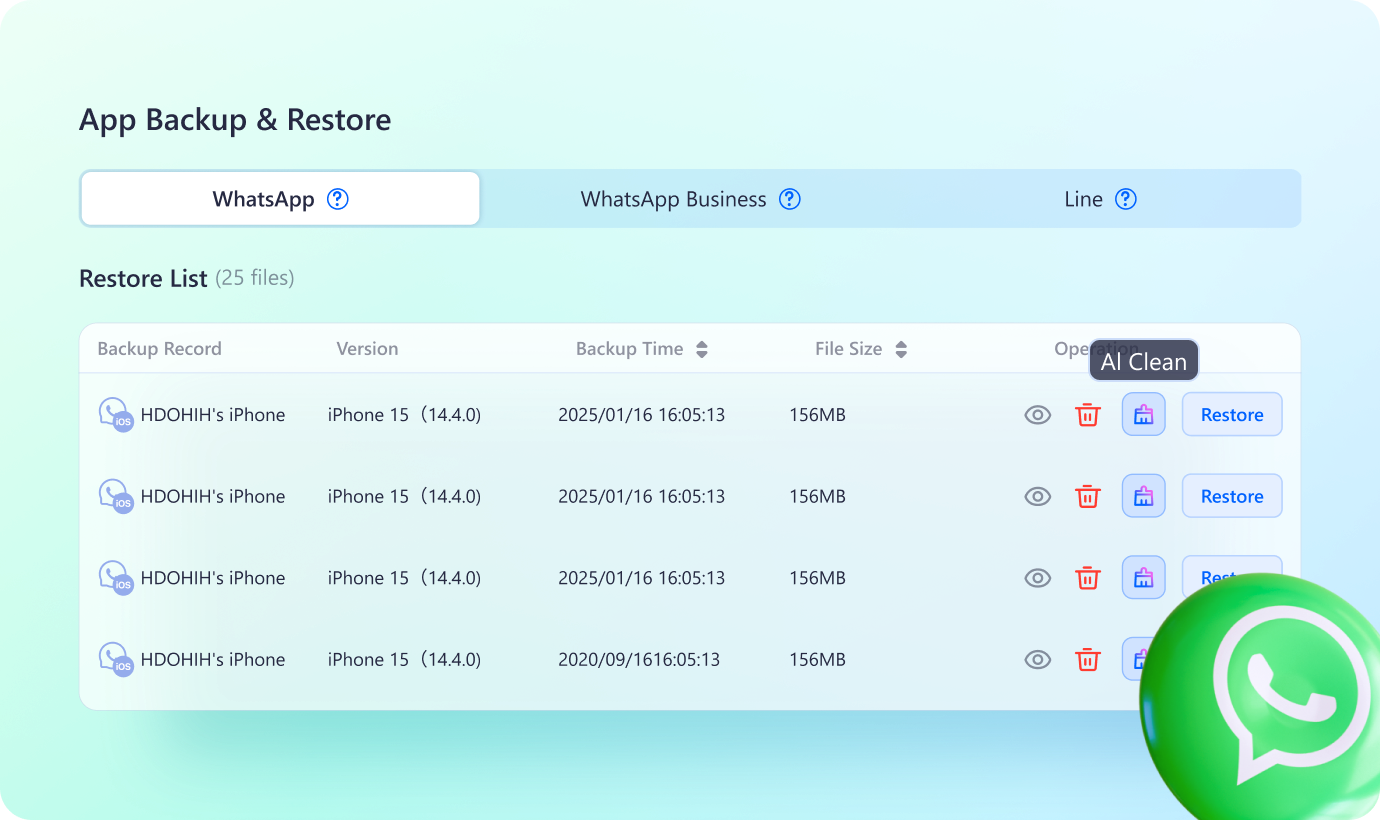Click the AI Clean broom icon, second row
1380x820 pixels.
point(1144,496)
